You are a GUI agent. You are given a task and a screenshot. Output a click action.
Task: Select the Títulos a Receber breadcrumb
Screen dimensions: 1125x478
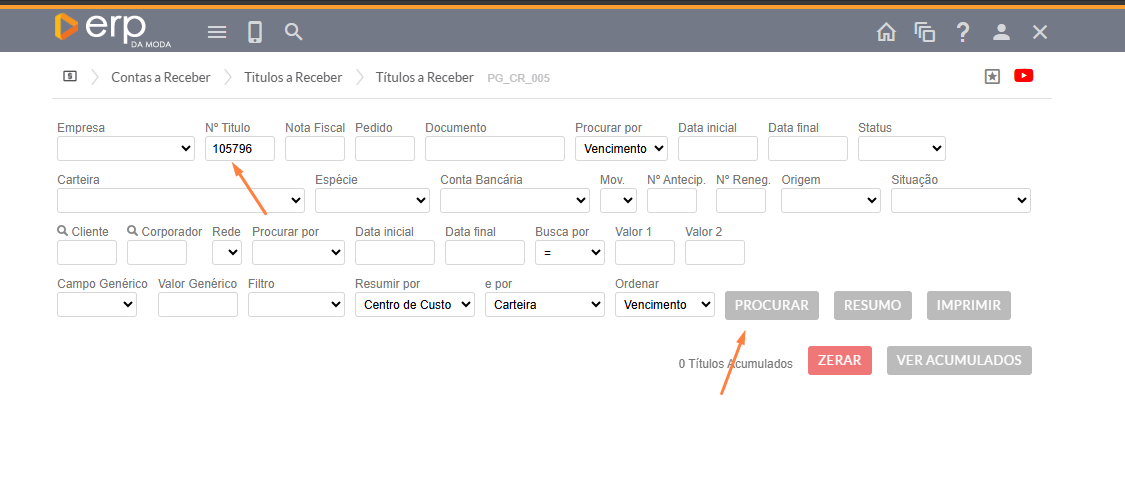[293, 77]
